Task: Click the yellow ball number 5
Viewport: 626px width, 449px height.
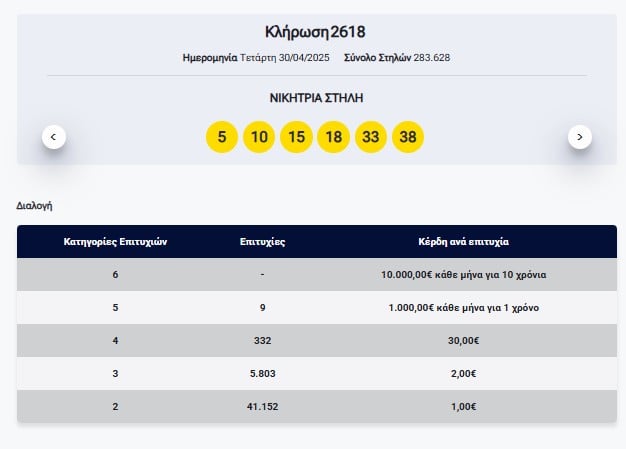Action: 222,137
